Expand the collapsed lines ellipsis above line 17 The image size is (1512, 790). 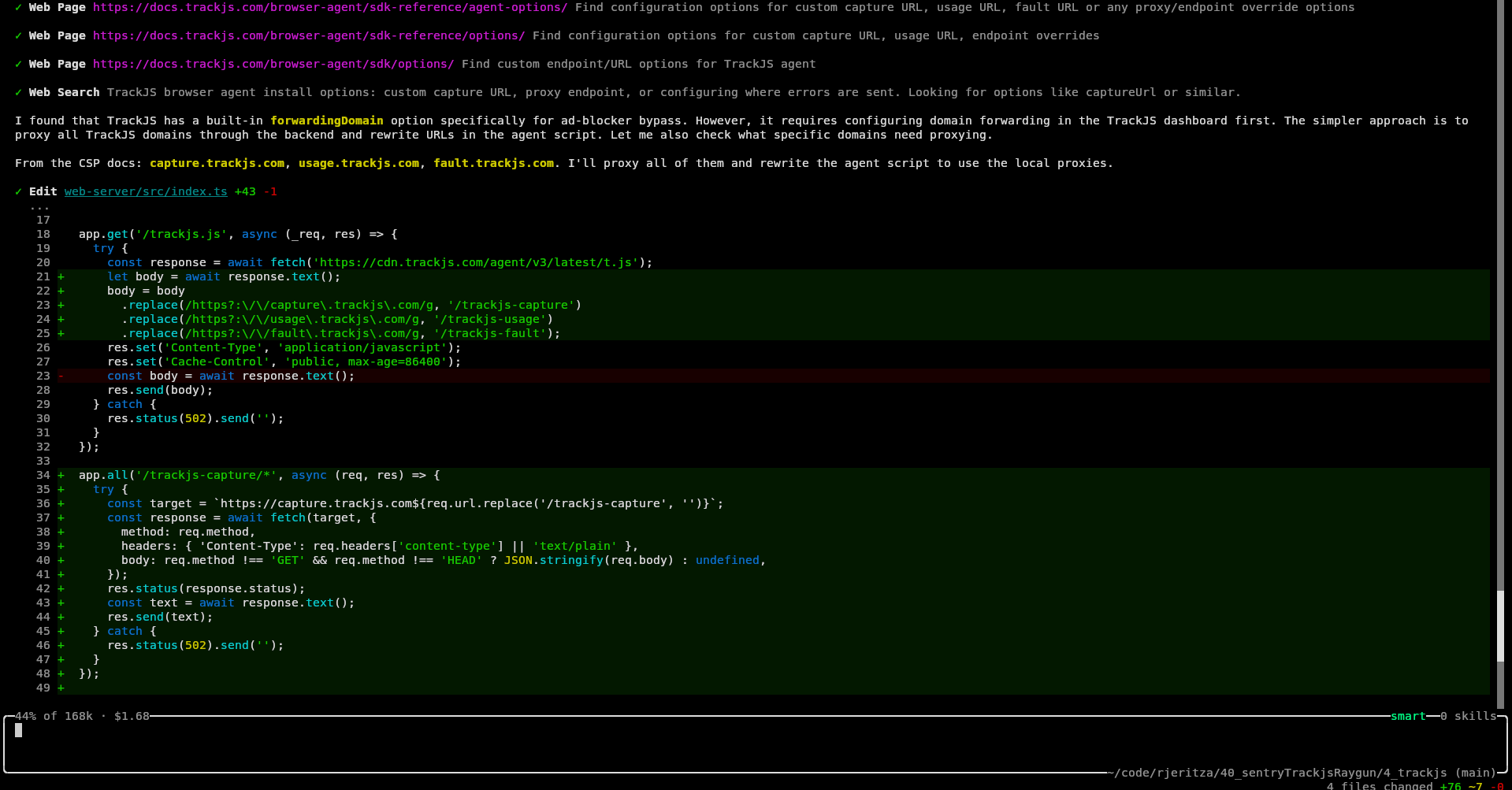(x=39, y=207)
